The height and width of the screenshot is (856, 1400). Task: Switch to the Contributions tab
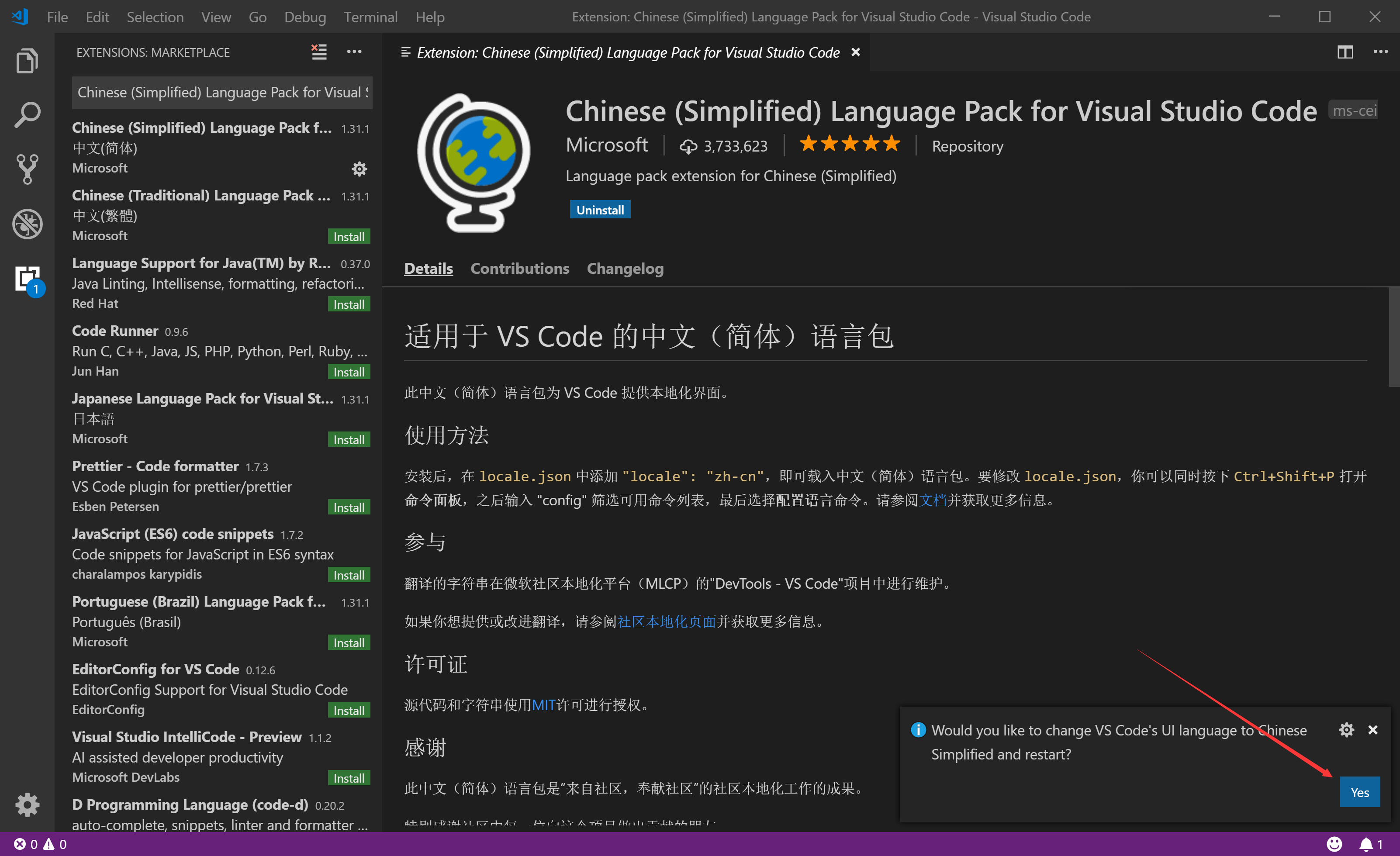[519, 269]
